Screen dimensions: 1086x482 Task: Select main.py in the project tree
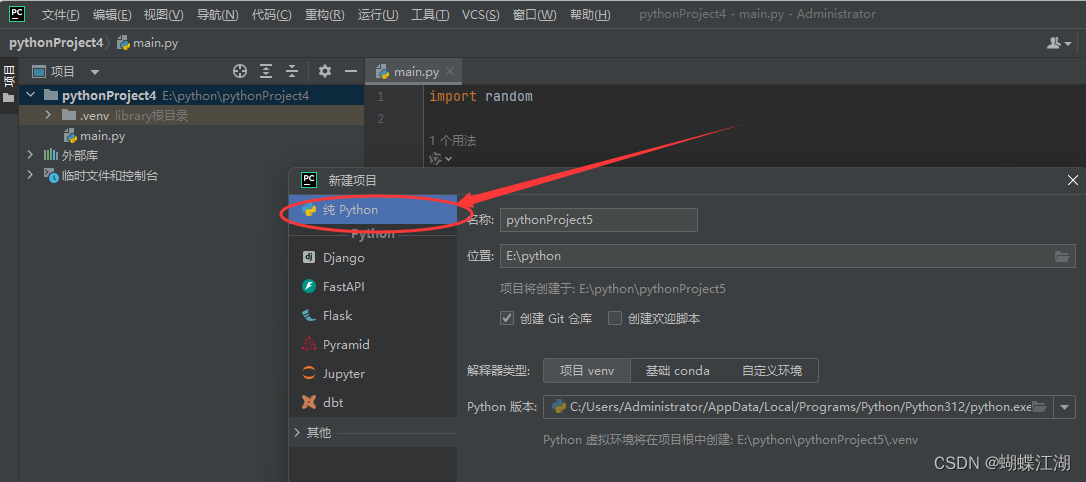click(95, 136)
